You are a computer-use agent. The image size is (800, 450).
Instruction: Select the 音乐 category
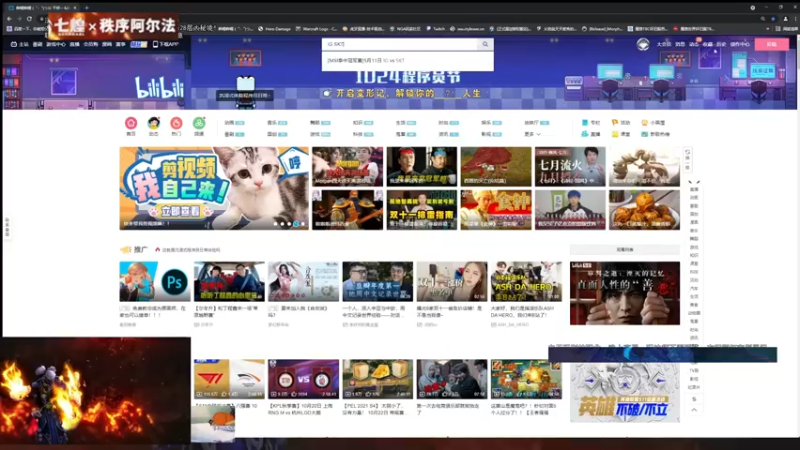point(277,122)
